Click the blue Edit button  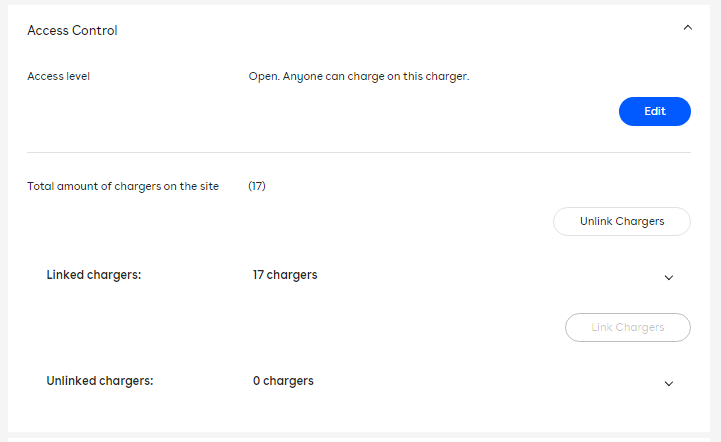(x=654, y=112)
